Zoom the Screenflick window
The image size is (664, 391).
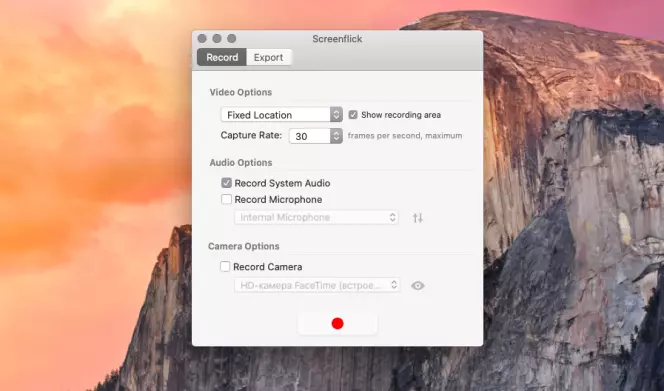(231, 39)
